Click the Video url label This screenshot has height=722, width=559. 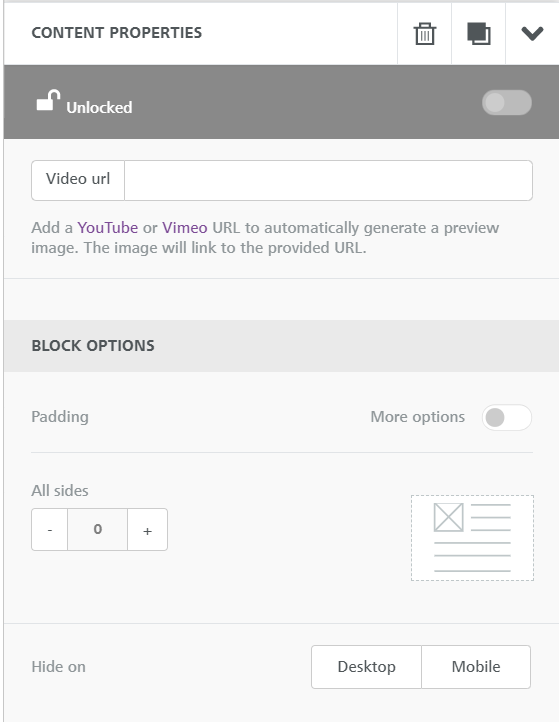78,179
